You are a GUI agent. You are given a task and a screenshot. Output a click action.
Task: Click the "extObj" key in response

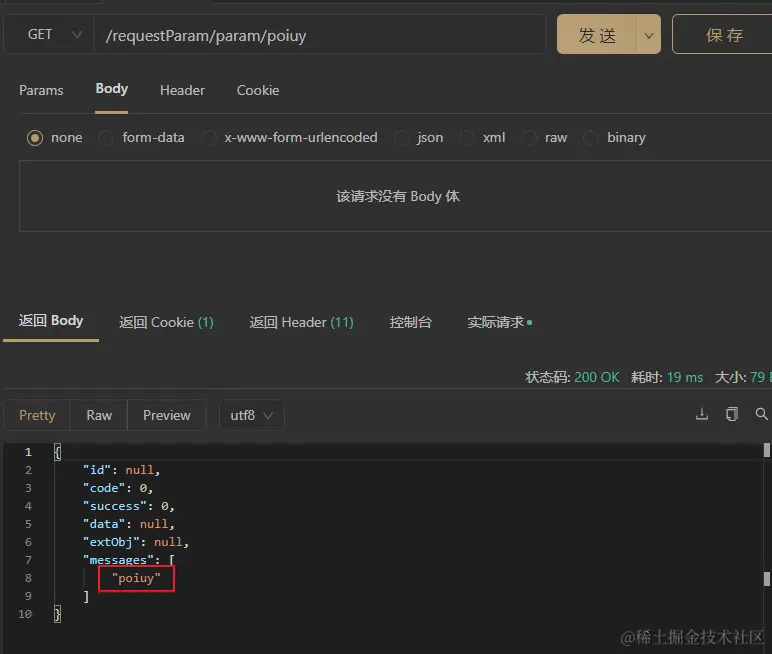click(111, 542)
